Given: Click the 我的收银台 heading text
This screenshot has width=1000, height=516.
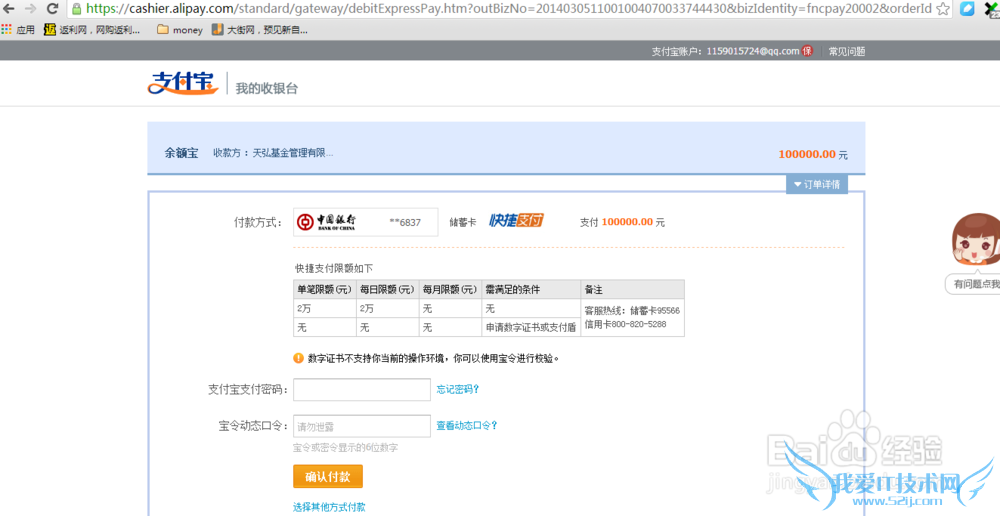Looking at the screenshot, I should [x=267, y=89].
